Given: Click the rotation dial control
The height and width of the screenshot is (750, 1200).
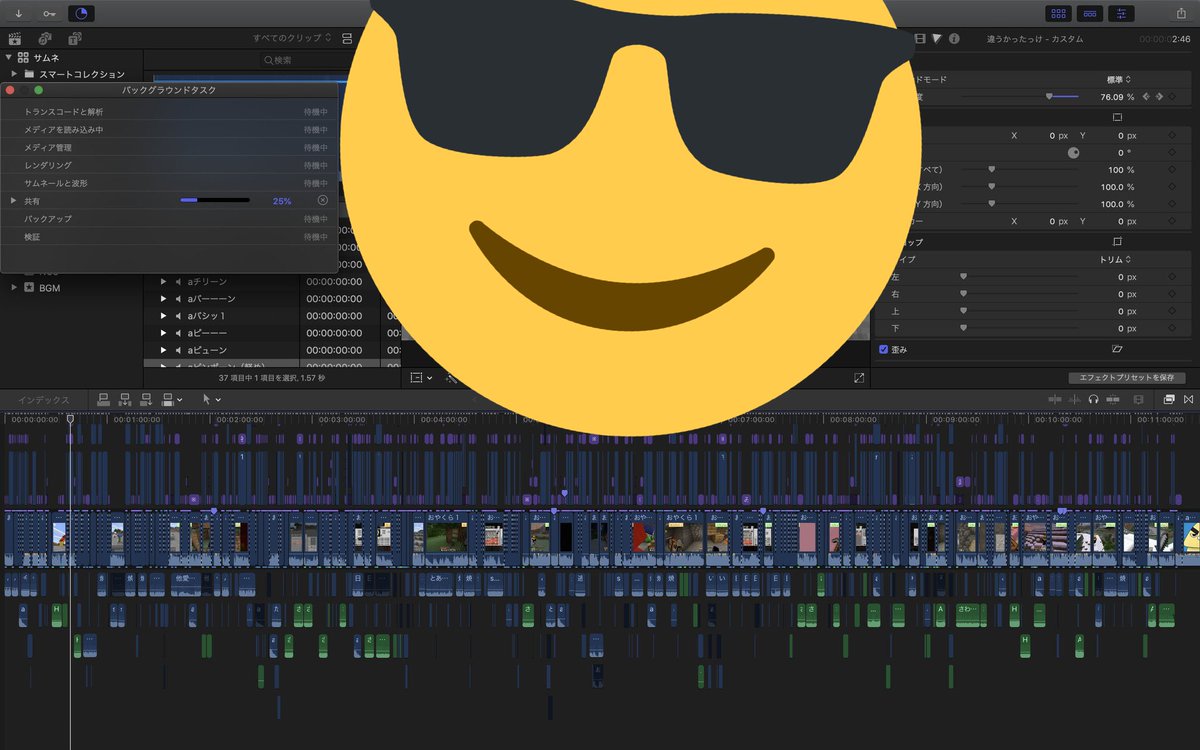Looking at the screenshot, I should point(1073,152).
